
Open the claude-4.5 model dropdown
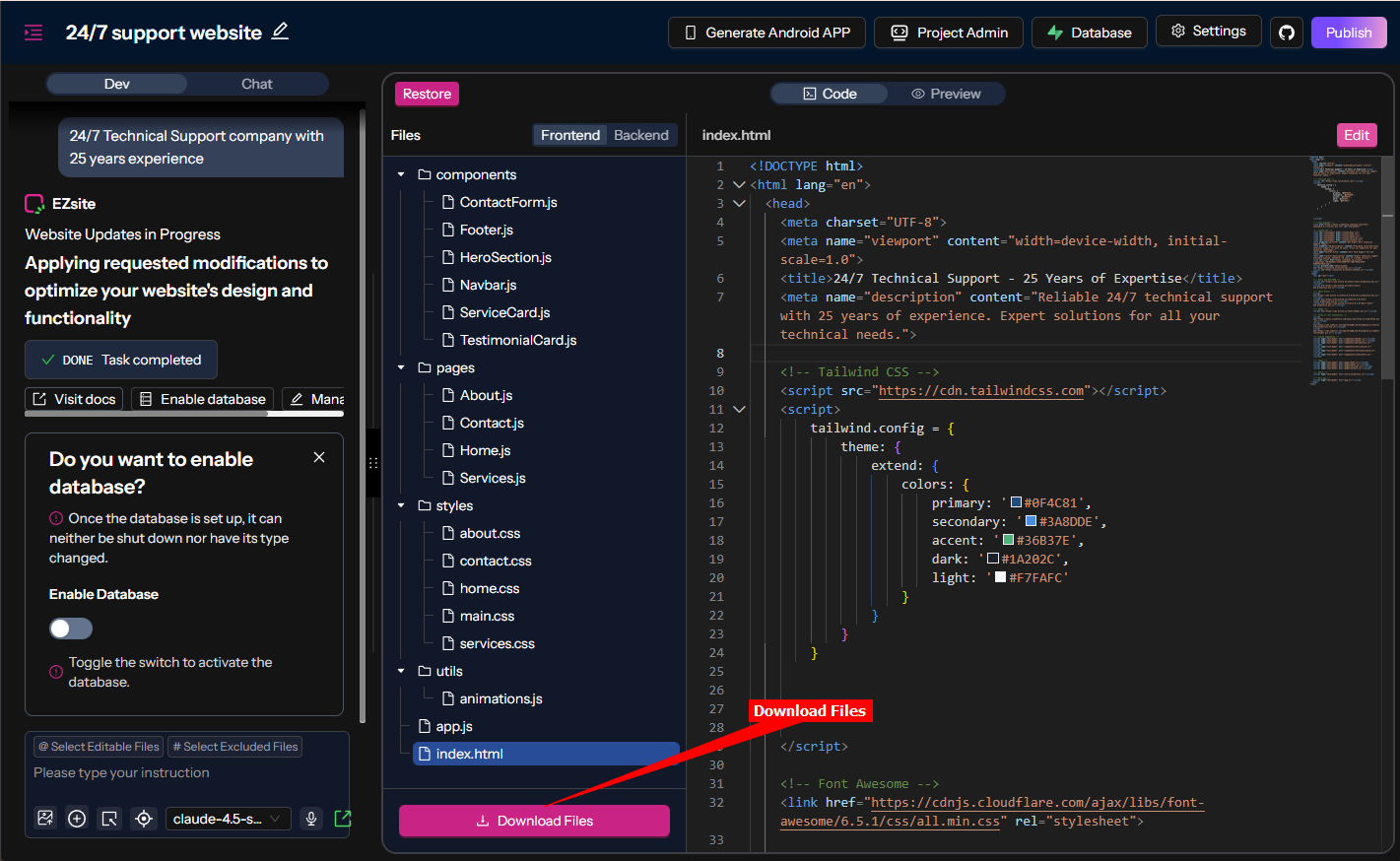pos(227,819)
